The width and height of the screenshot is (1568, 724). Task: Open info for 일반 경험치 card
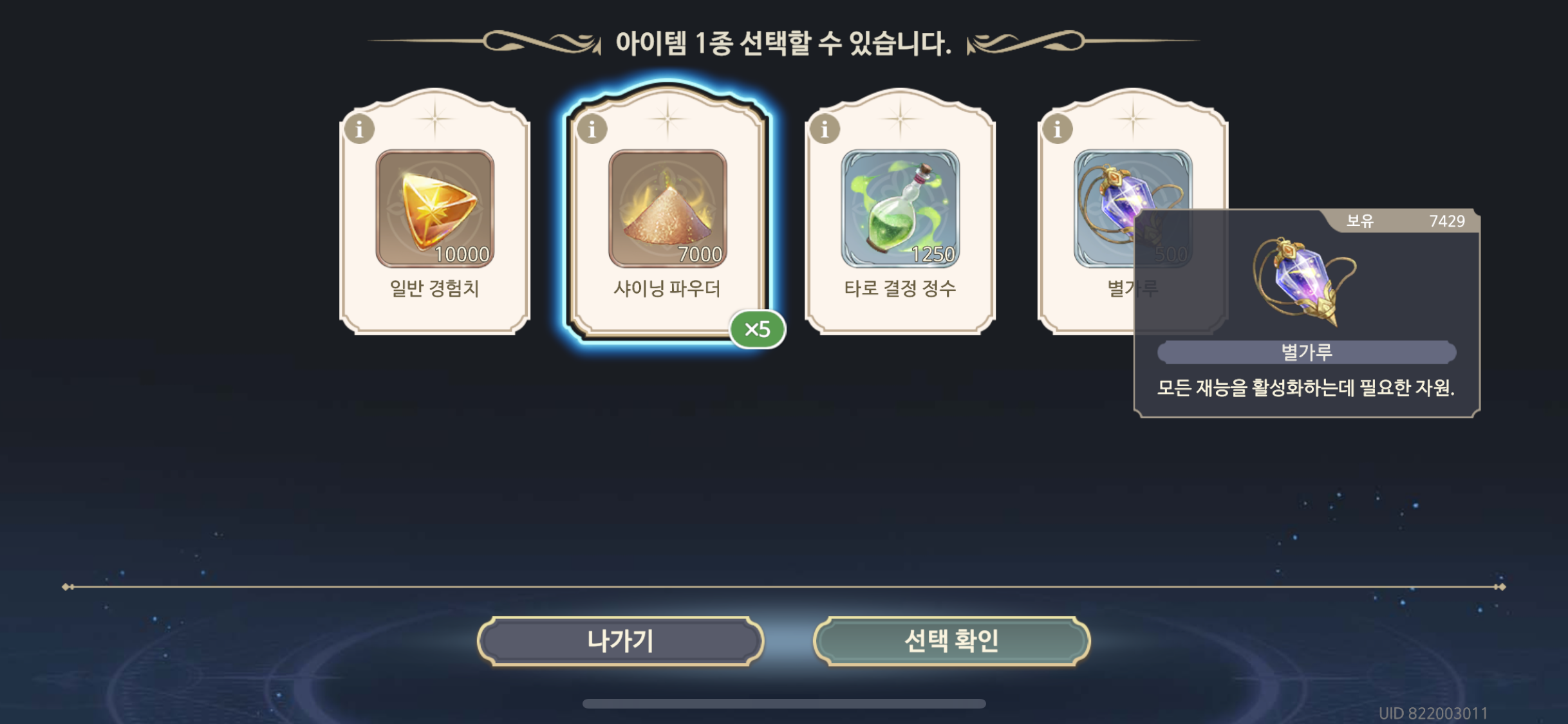359,129
